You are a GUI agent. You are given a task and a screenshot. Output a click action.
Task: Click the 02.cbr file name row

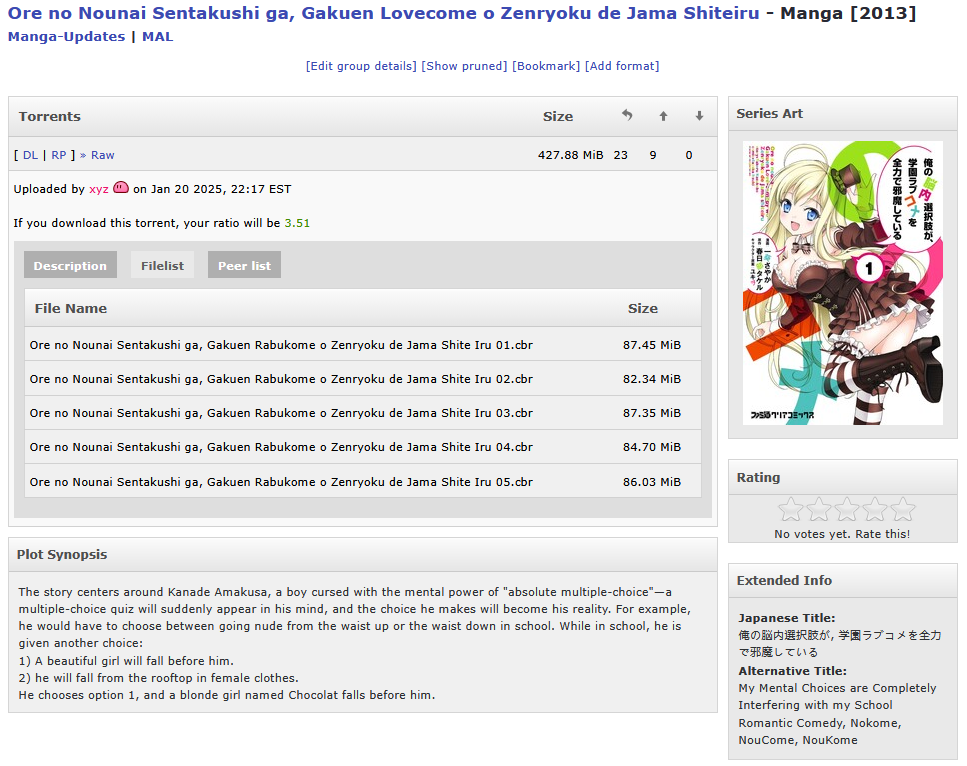(x=363, y=379)
